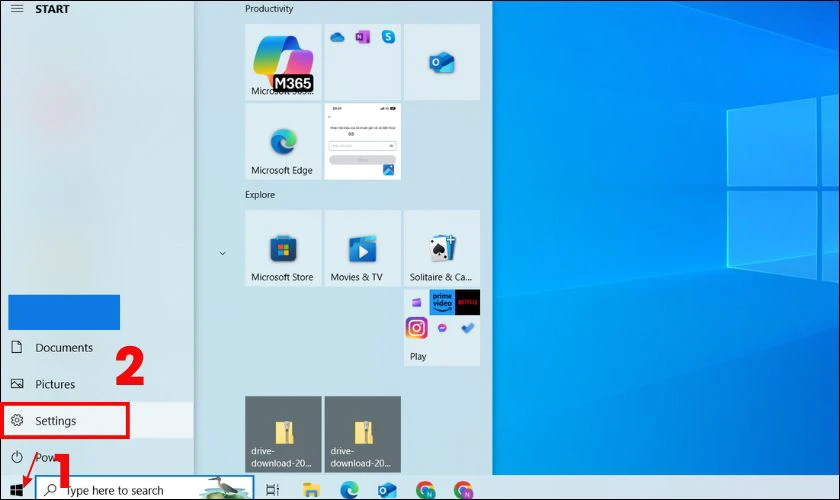The image size is (840, 500).
Task: Click the chevron beside the Explore tiles
Action: (x=222, y=253)
